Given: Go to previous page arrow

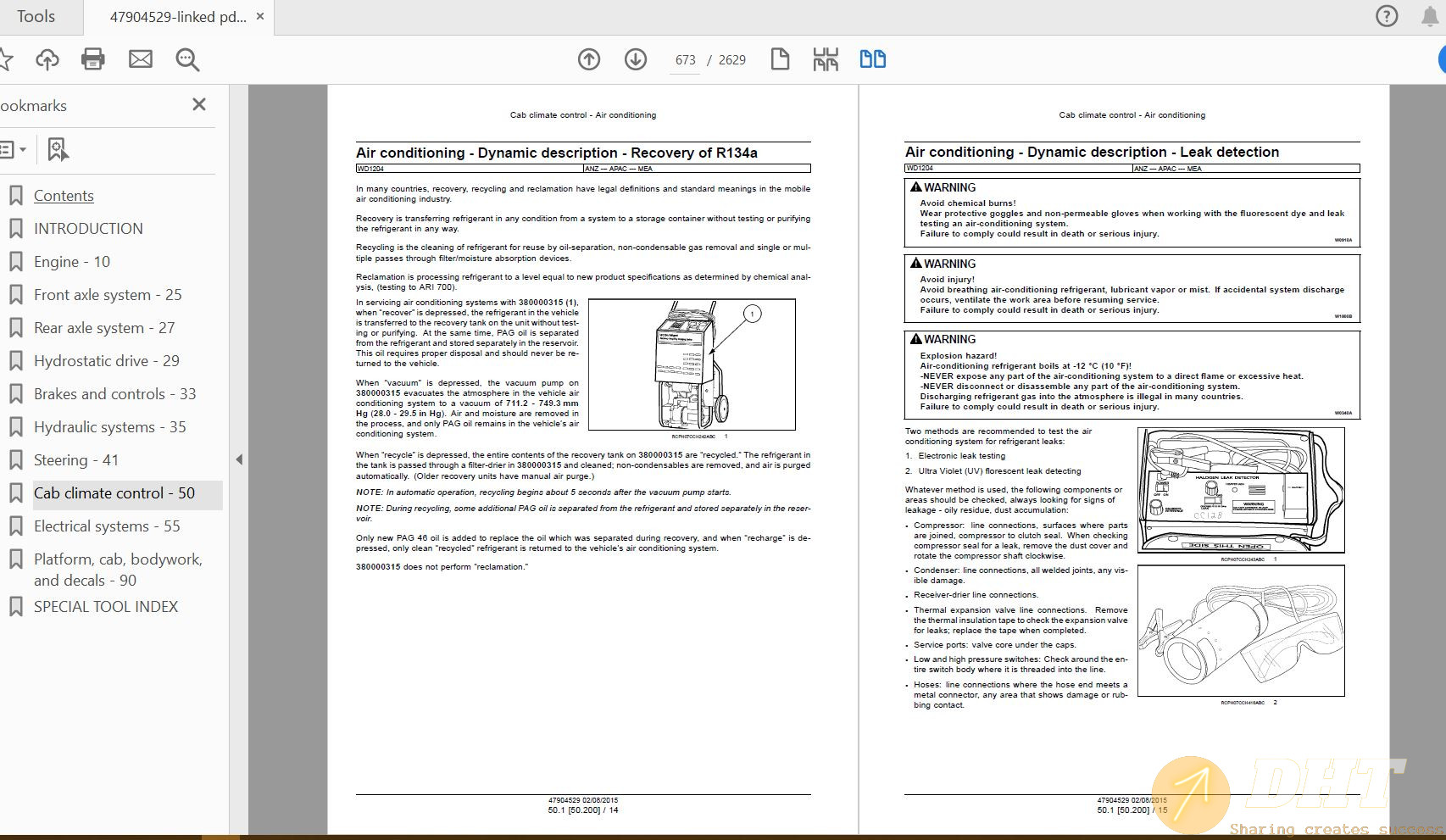Looking at the screenshot, I should [x=589, y=59].
